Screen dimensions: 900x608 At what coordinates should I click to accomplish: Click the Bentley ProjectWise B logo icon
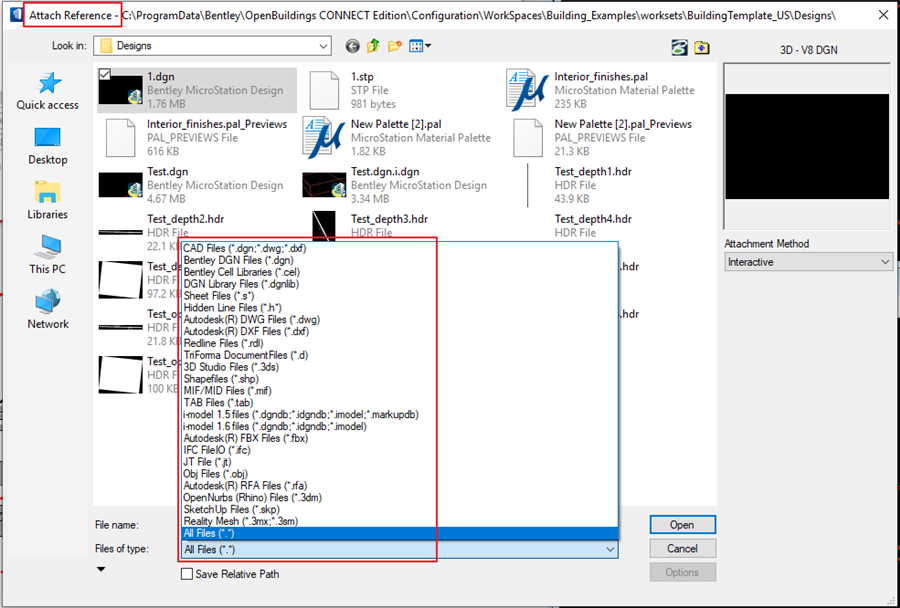coord(680,48)
